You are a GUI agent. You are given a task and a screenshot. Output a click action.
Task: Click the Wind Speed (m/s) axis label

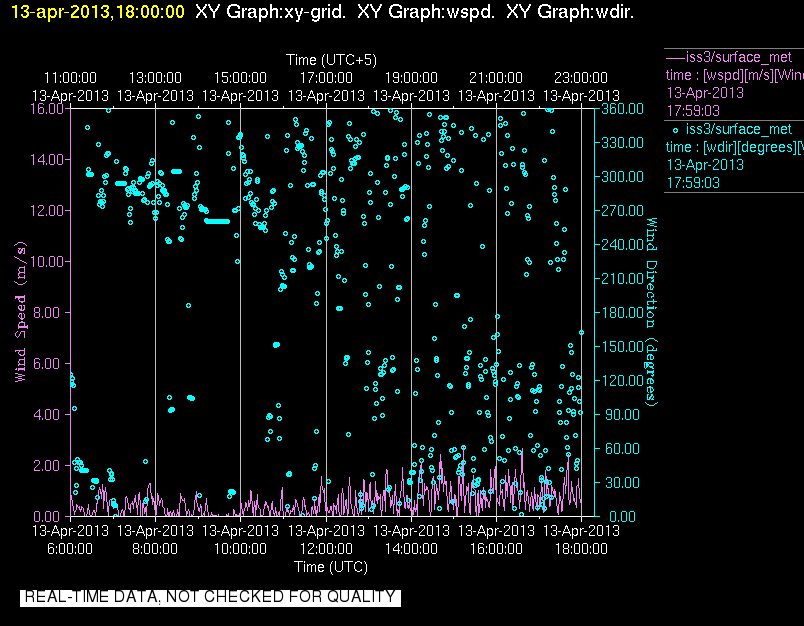click(21, 312)
